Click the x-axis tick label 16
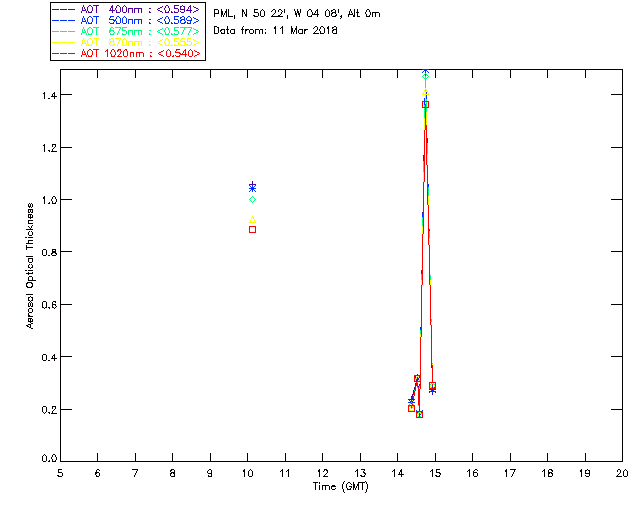Screen dimensions: 640x512 pos(472,473)
